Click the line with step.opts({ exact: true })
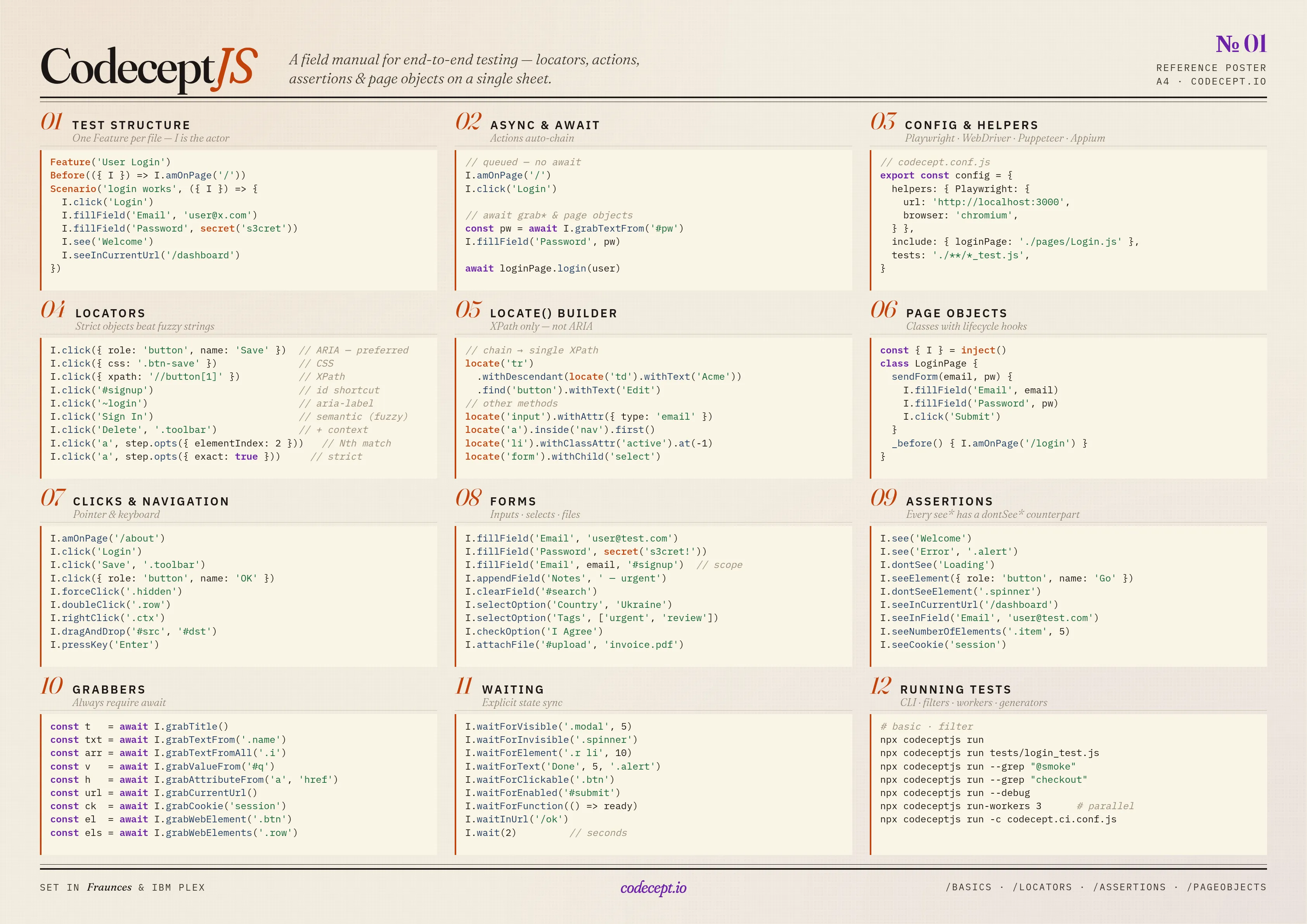This screenshot has width=1307, height=924. pyautogui.click(x=165, y=457)
